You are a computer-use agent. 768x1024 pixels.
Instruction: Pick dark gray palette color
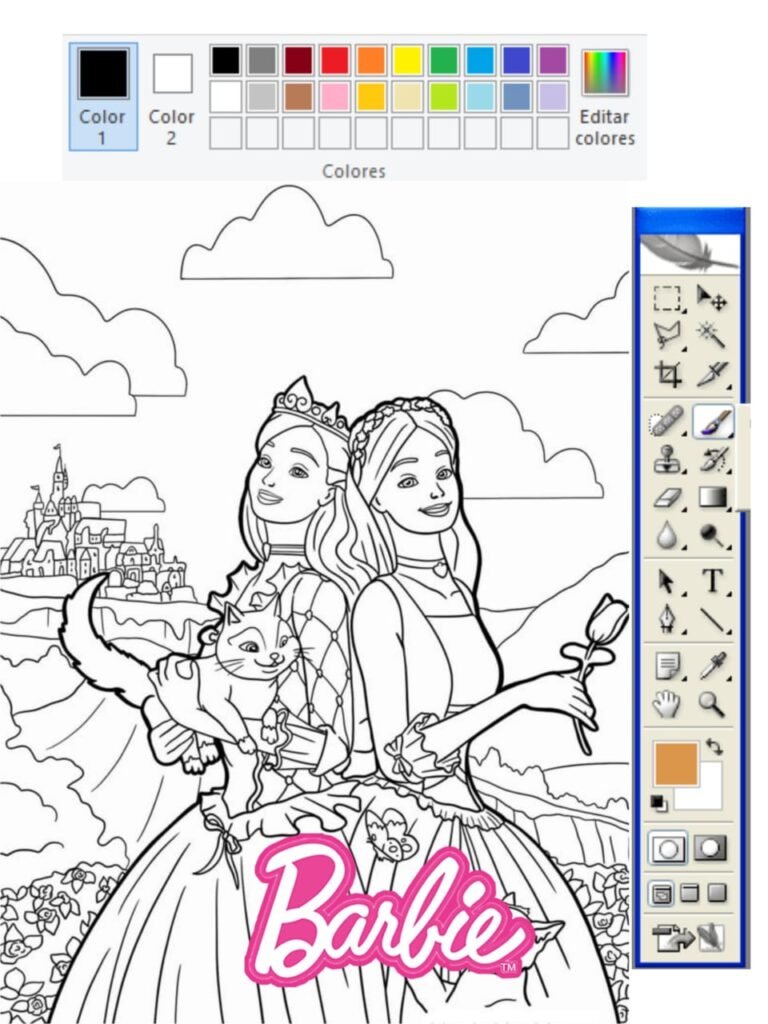click(263, 60)
